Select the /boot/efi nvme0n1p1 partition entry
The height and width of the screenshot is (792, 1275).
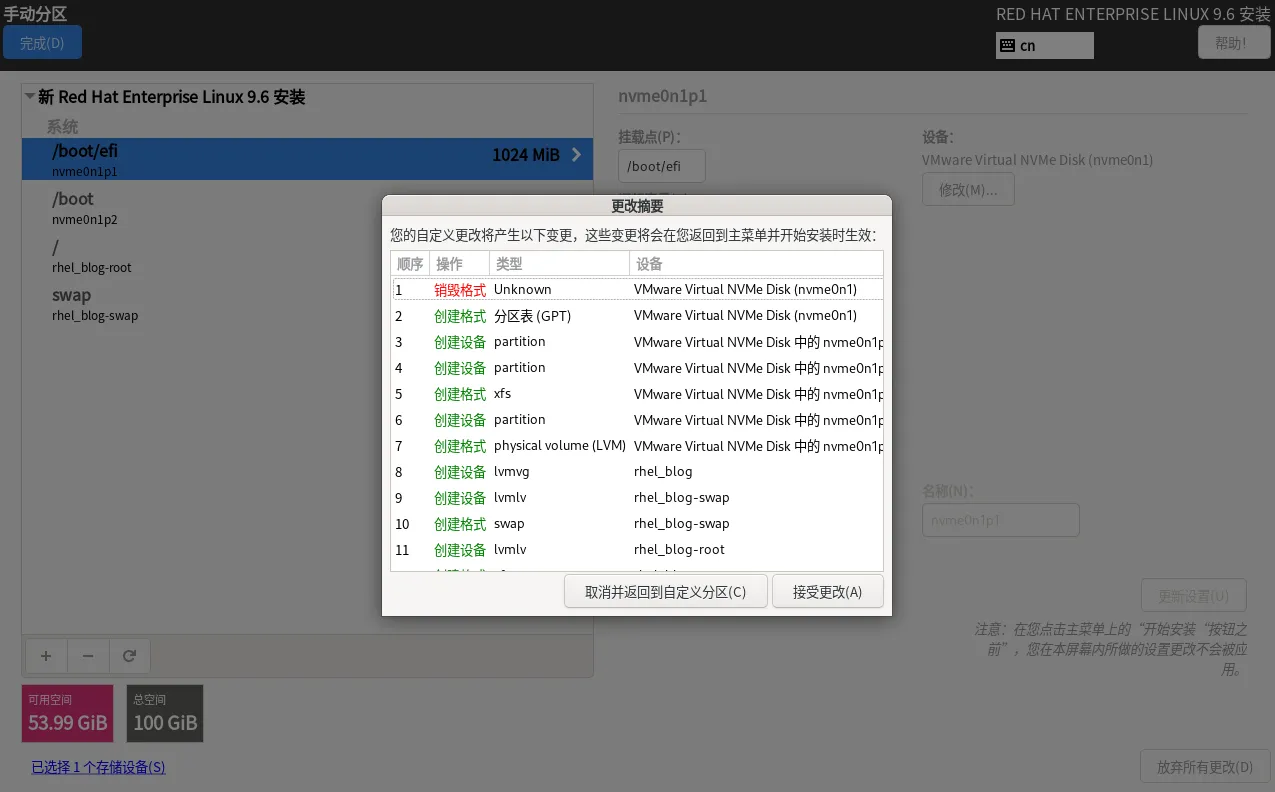pos(307,159)
